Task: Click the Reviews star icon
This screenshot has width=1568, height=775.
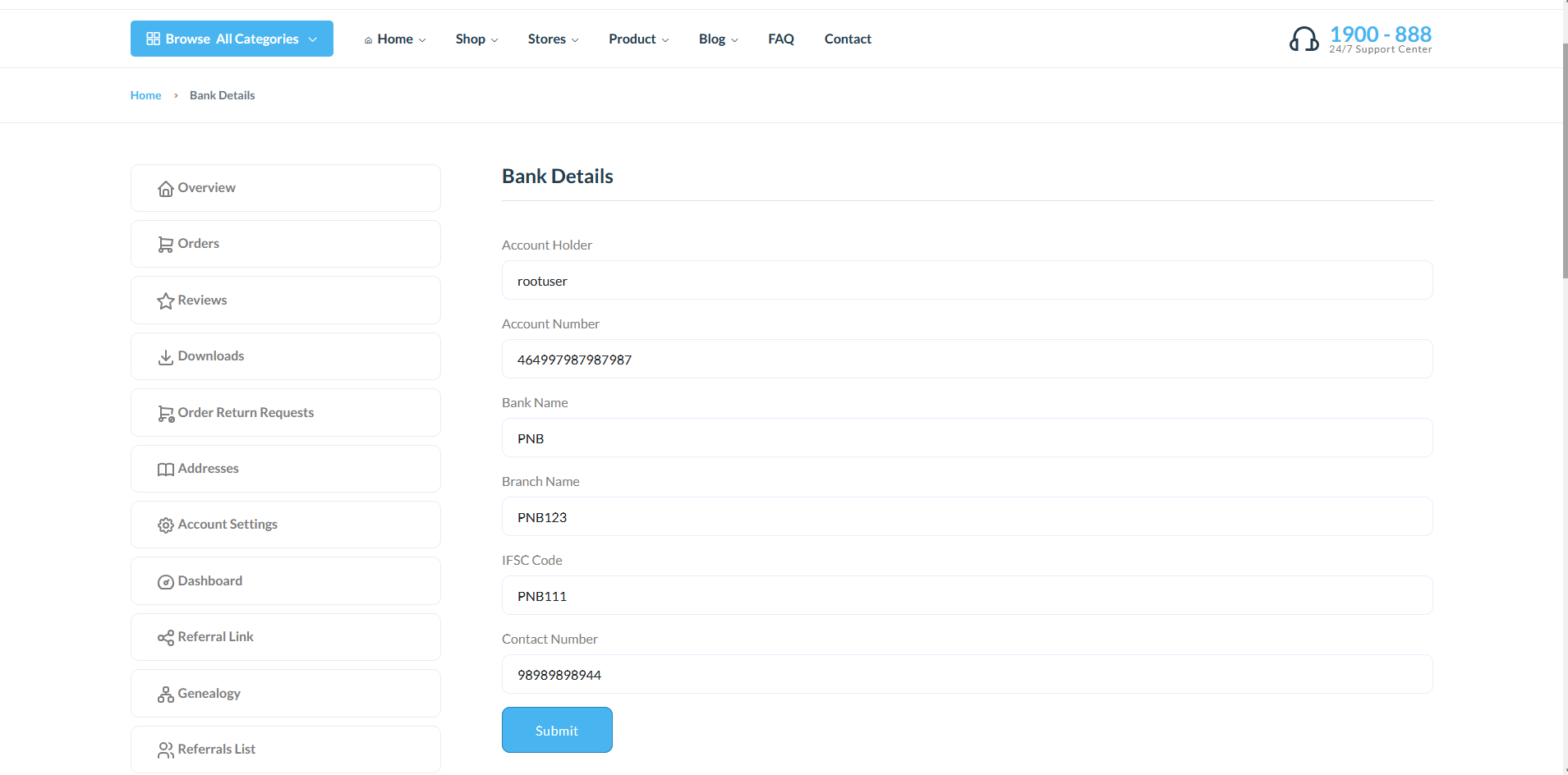Action: [x=165, y=300]
